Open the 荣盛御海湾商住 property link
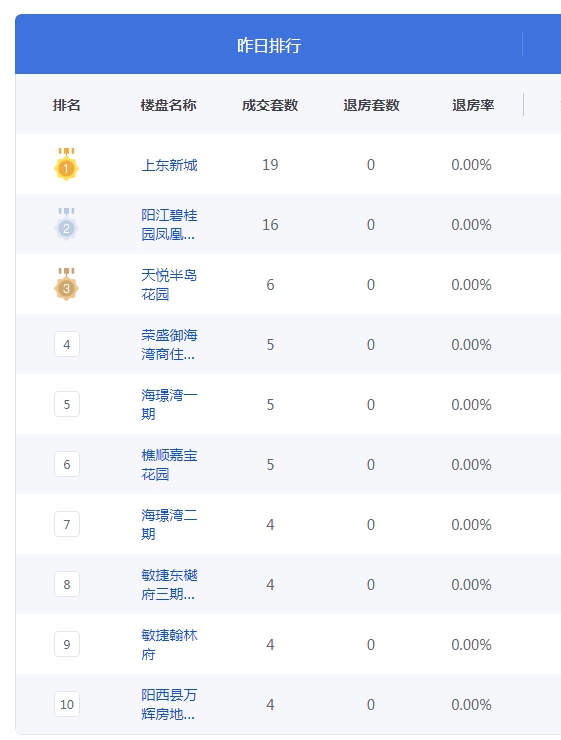This screenshot has width=561, height=740. coord(169,344)
